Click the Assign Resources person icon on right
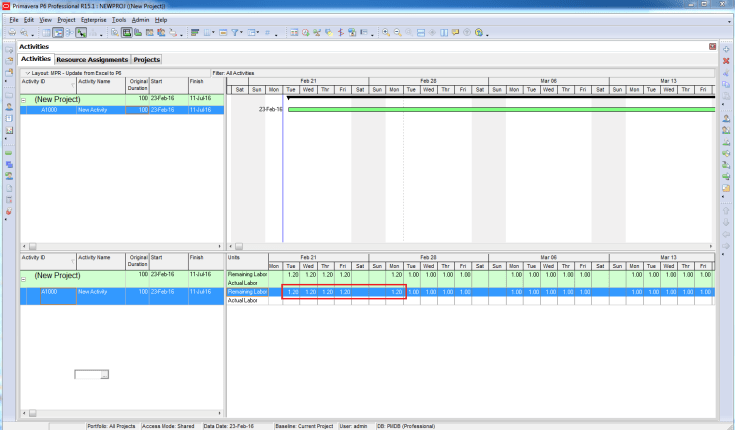 point(726,118)
